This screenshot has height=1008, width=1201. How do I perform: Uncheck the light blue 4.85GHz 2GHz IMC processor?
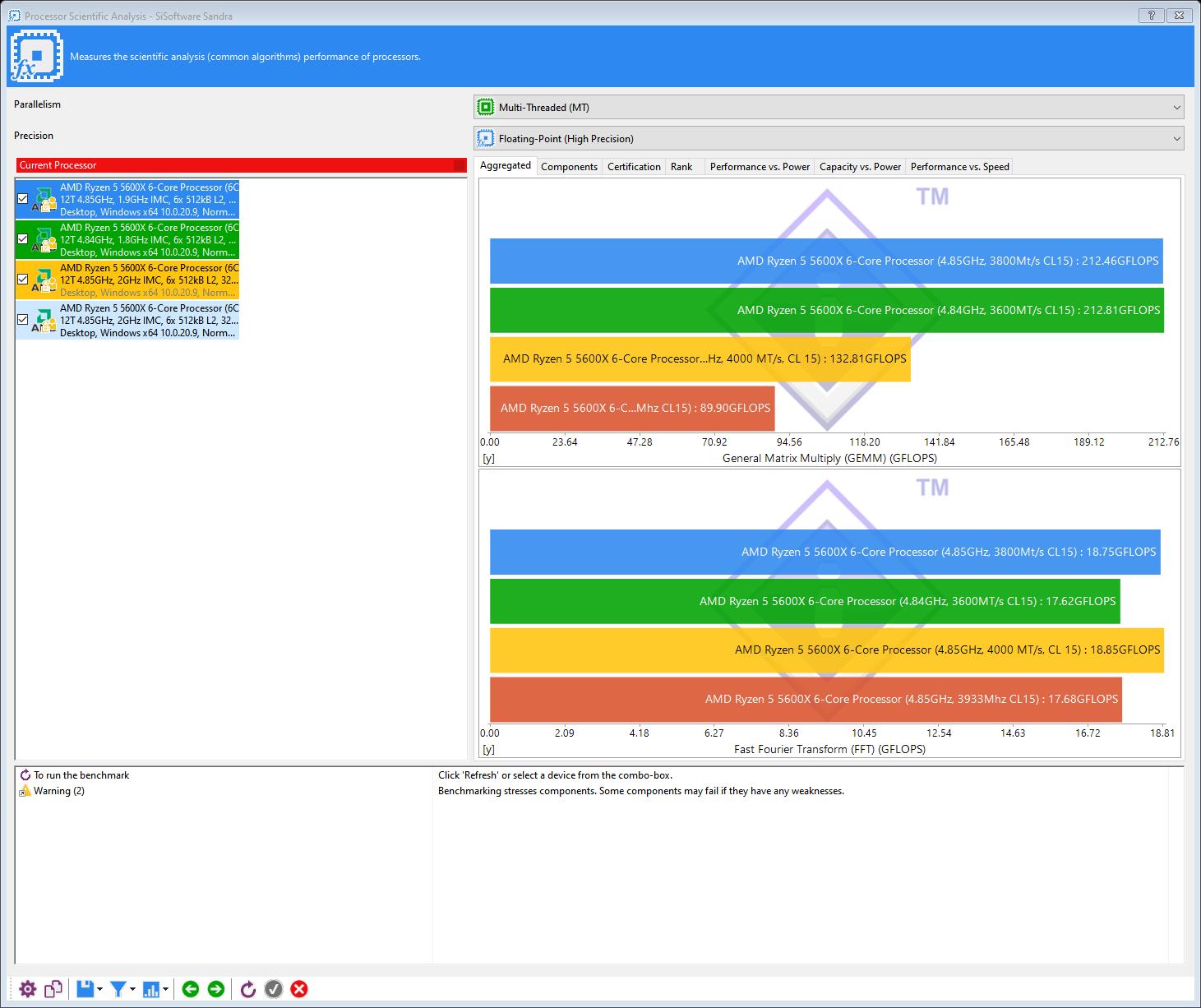(x=23, y=320)
